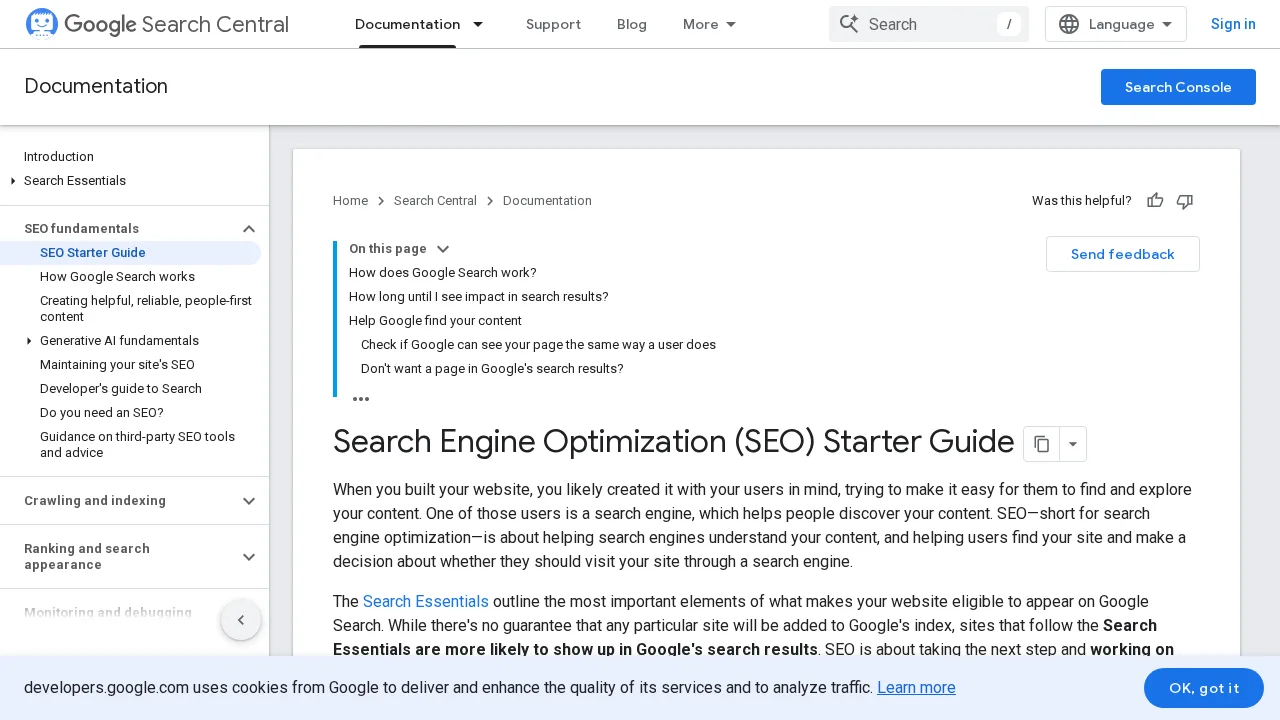Follow the Search Essentials link in the paragraph

point(426,602)
